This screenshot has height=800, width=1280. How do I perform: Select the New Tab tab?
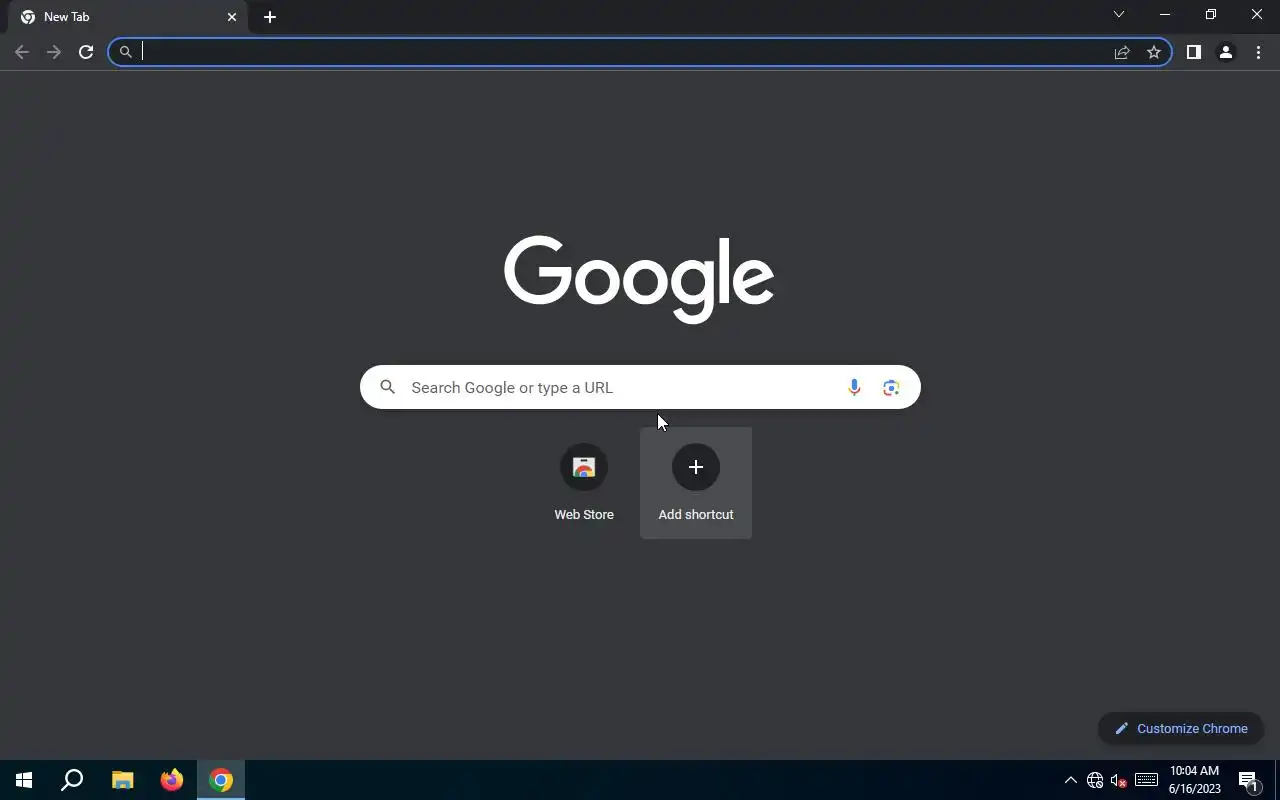pos(126,17)
